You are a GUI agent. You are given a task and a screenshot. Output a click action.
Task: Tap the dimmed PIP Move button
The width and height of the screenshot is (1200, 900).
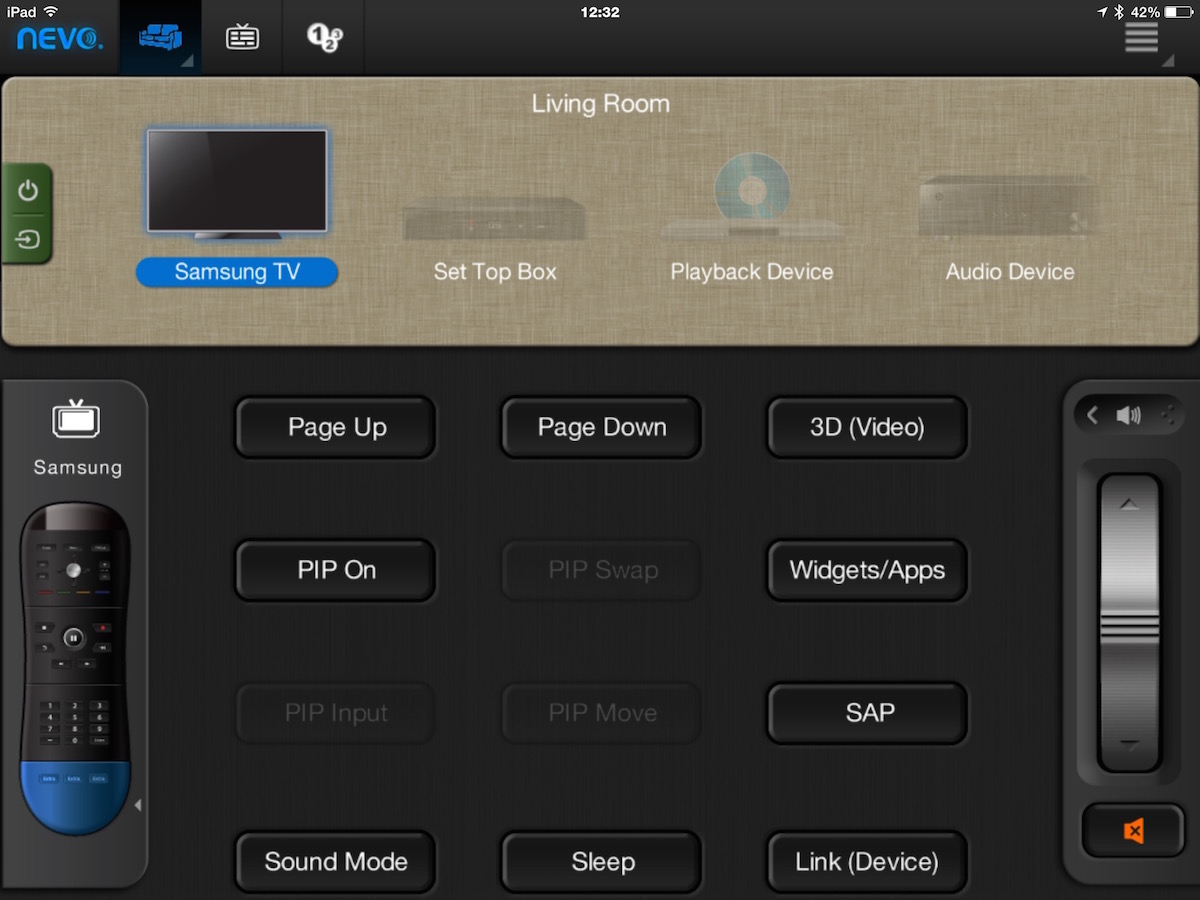601,714
